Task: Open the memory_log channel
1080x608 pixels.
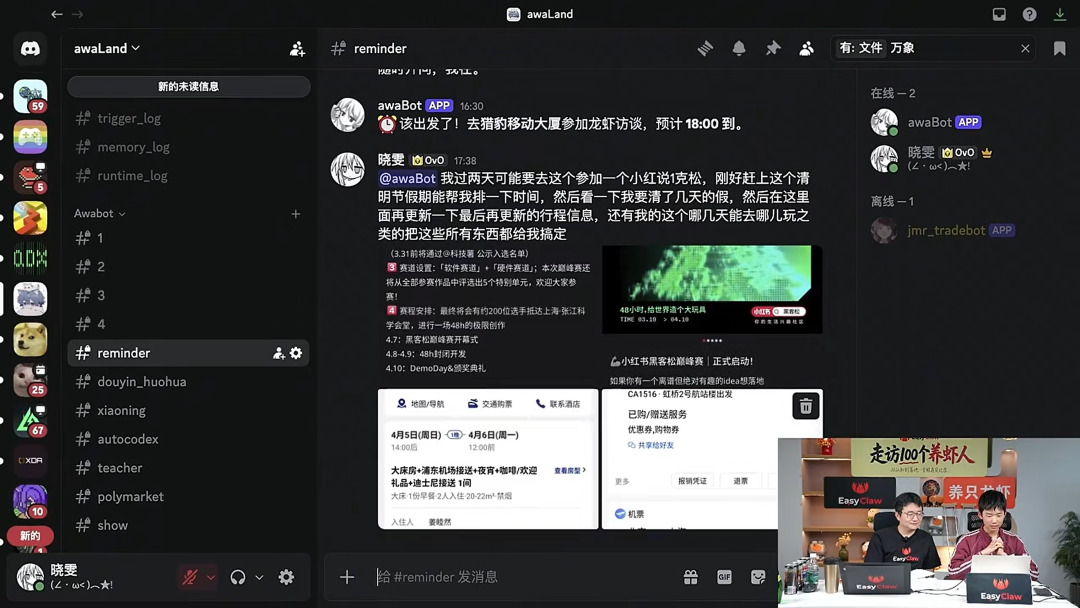Action: click(188, 147)
